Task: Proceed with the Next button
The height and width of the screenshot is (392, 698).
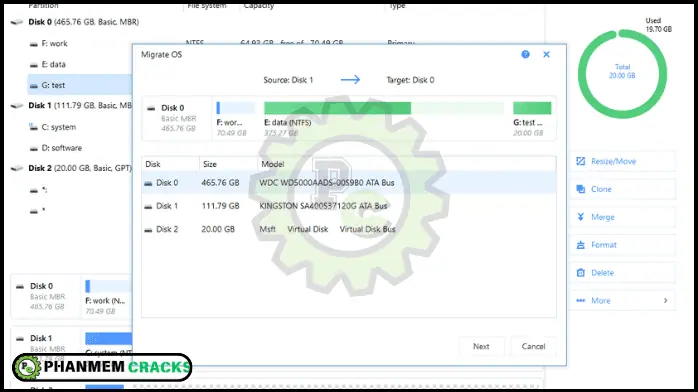Action: pos(481,346)
